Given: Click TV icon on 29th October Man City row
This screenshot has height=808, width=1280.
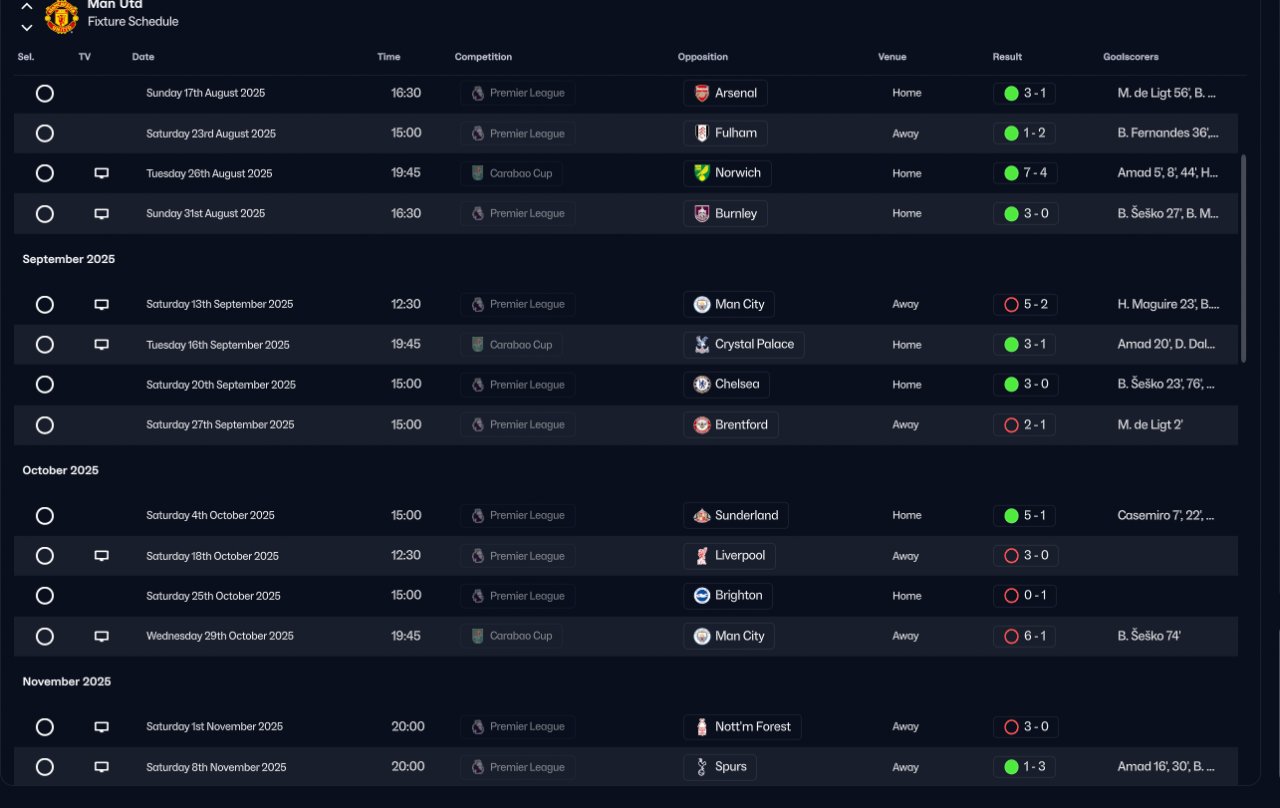Looking at the screenshot, I should click(x=101, y=636).
